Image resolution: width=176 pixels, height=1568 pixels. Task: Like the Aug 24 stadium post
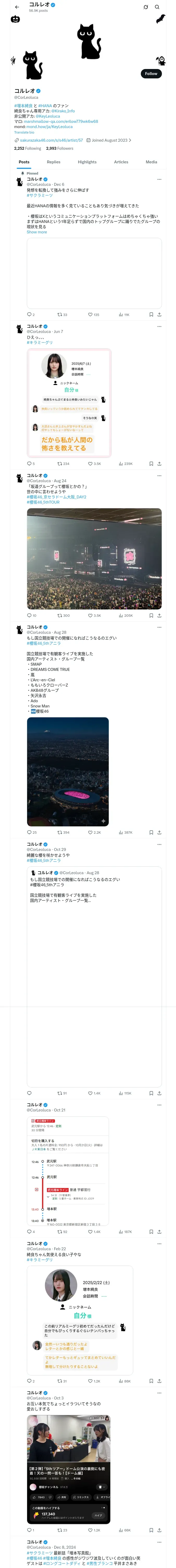pyautogui.click(x=90, y=615)
